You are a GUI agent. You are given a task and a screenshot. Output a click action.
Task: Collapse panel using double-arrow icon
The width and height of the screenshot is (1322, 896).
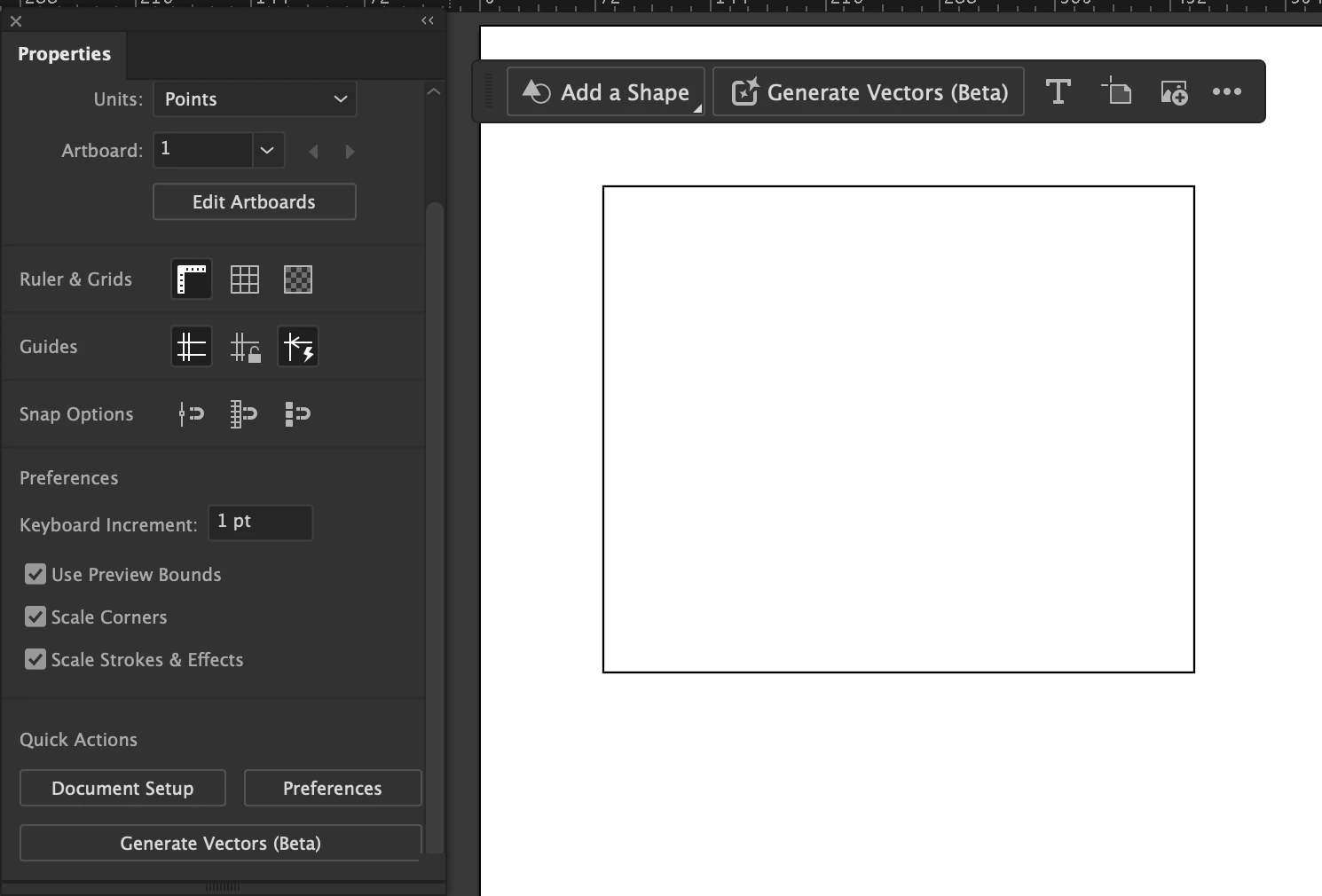(x=428, y=20)
